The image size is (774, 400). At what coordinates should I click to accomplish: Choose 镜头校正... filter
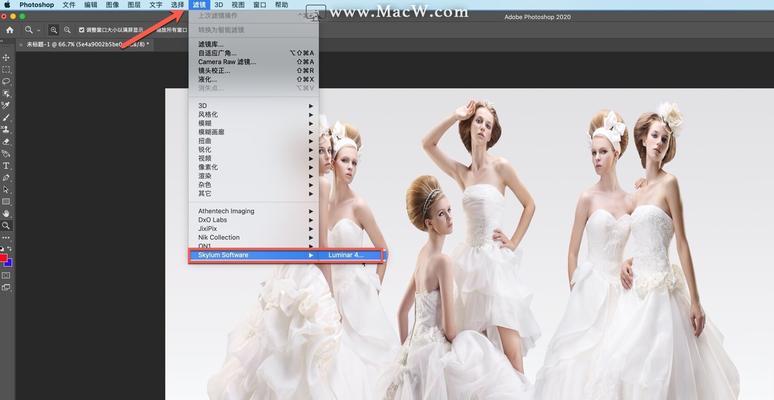point(254,71)
